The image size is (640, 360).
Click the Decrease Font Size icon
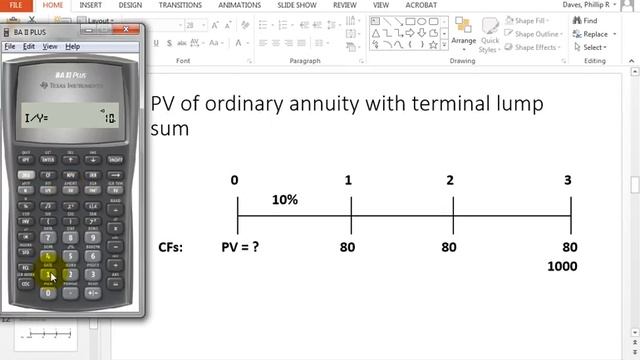click(228, 25)
